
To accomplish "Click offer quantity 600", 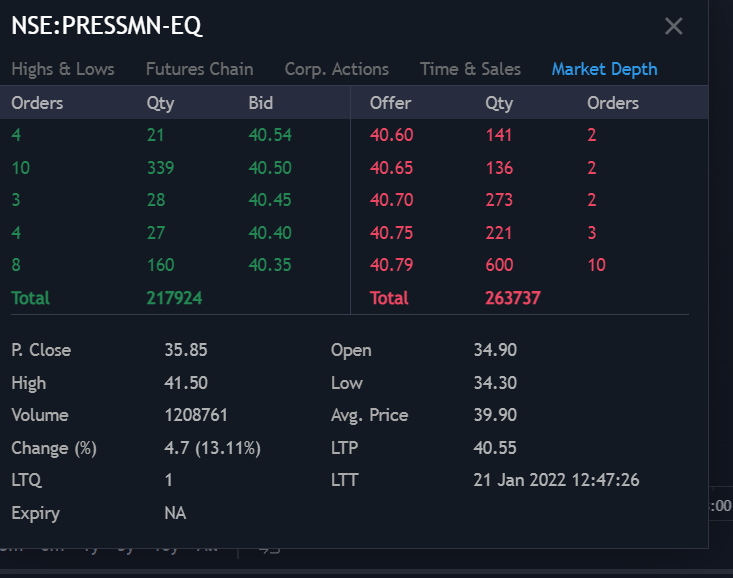I will [x=499, y=265].
